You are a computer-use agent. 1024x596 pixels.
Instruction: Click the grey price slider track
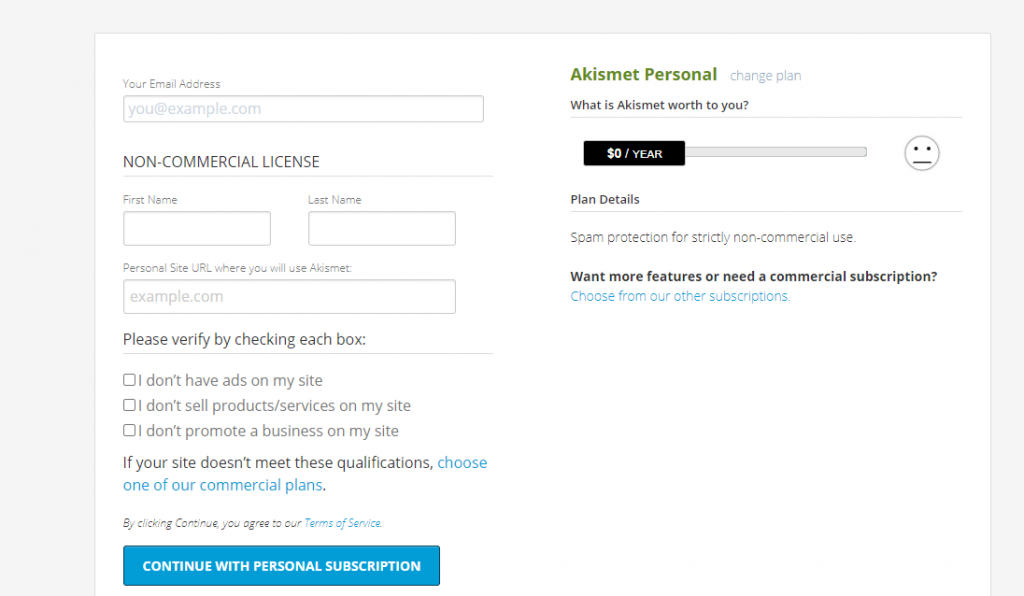[x=776, y=152]
